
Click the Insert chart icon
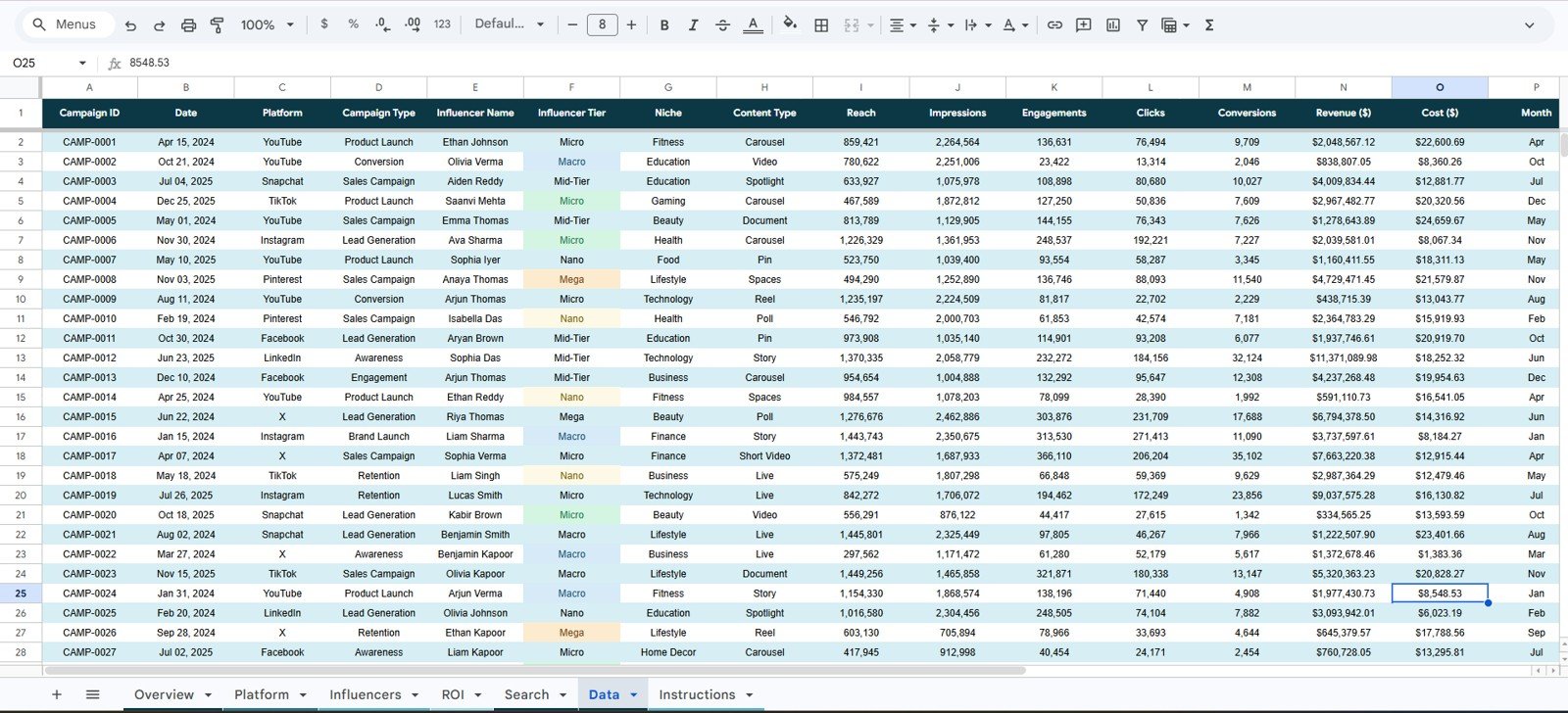[1113, 25]
